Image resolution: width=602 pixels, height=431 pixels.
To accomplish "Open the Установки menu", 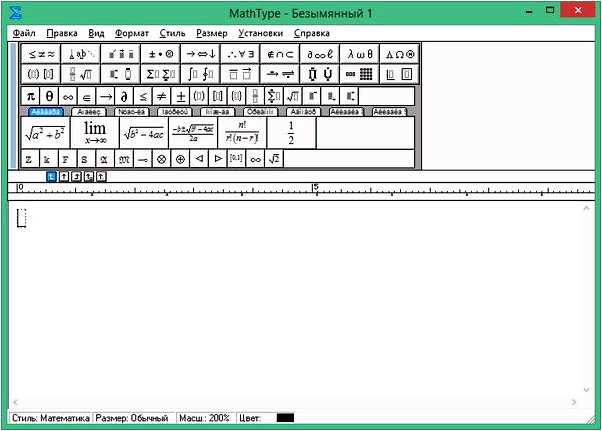I will pos(261,33).
